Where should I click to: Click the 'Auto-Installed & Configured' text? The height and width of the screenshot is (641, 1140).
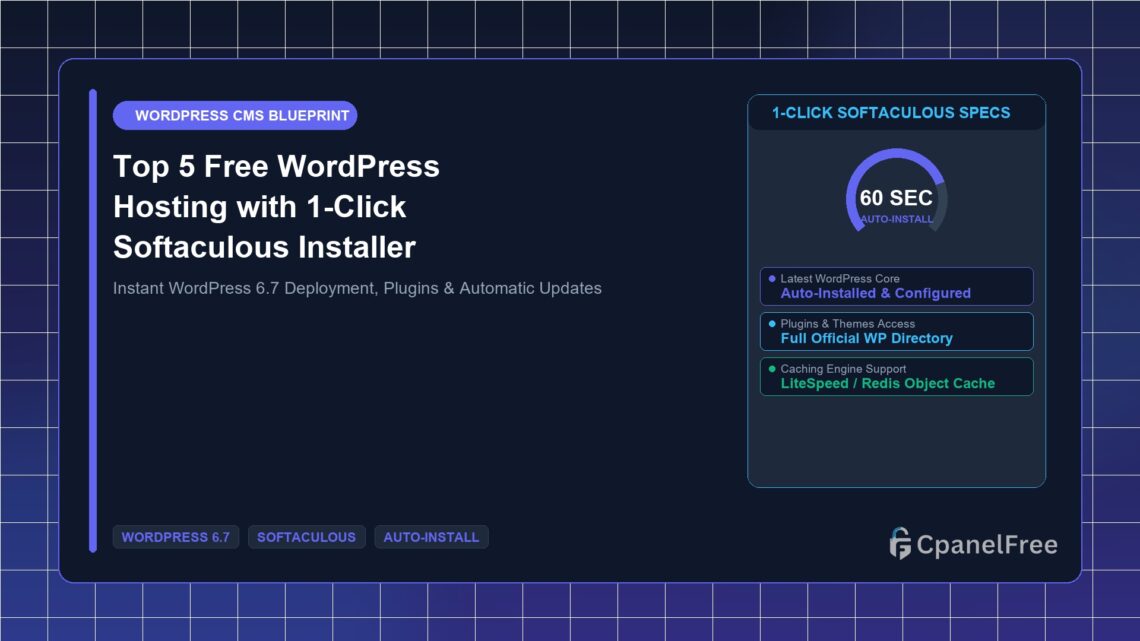click(875, 293)
